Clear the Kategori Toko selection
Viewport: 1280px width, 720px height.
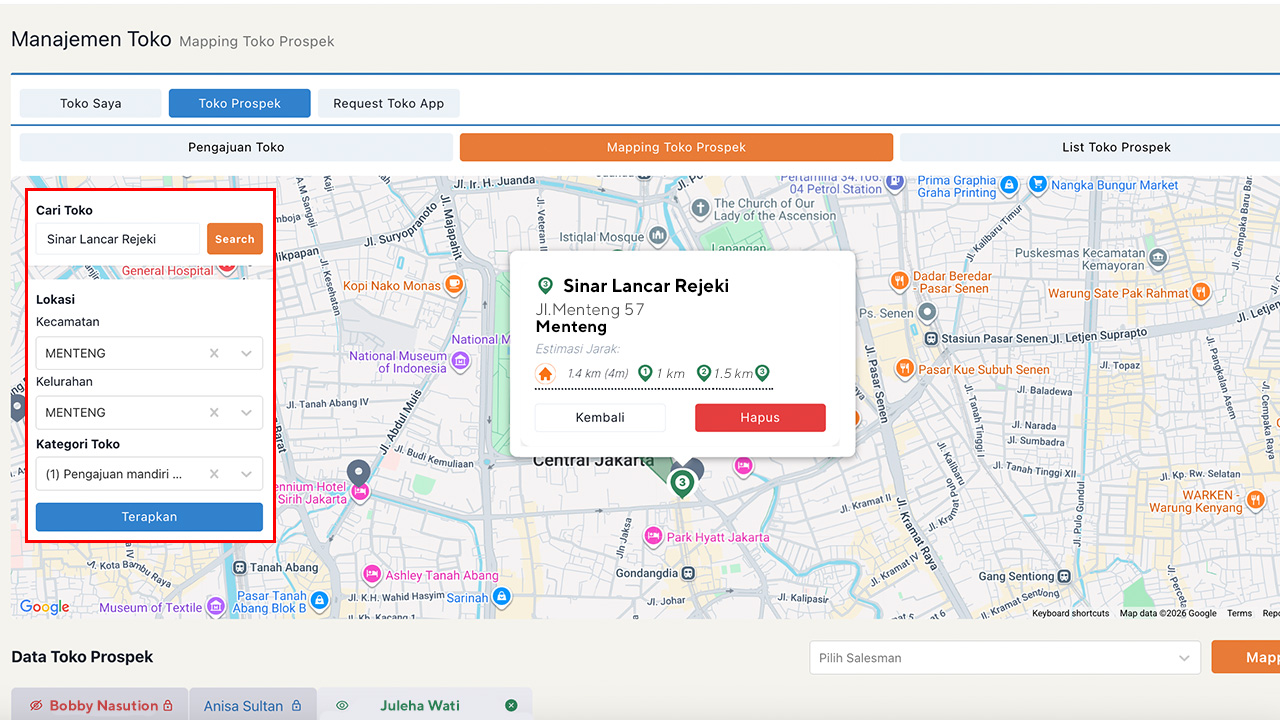pyautogui.click(x=214, y=474)
